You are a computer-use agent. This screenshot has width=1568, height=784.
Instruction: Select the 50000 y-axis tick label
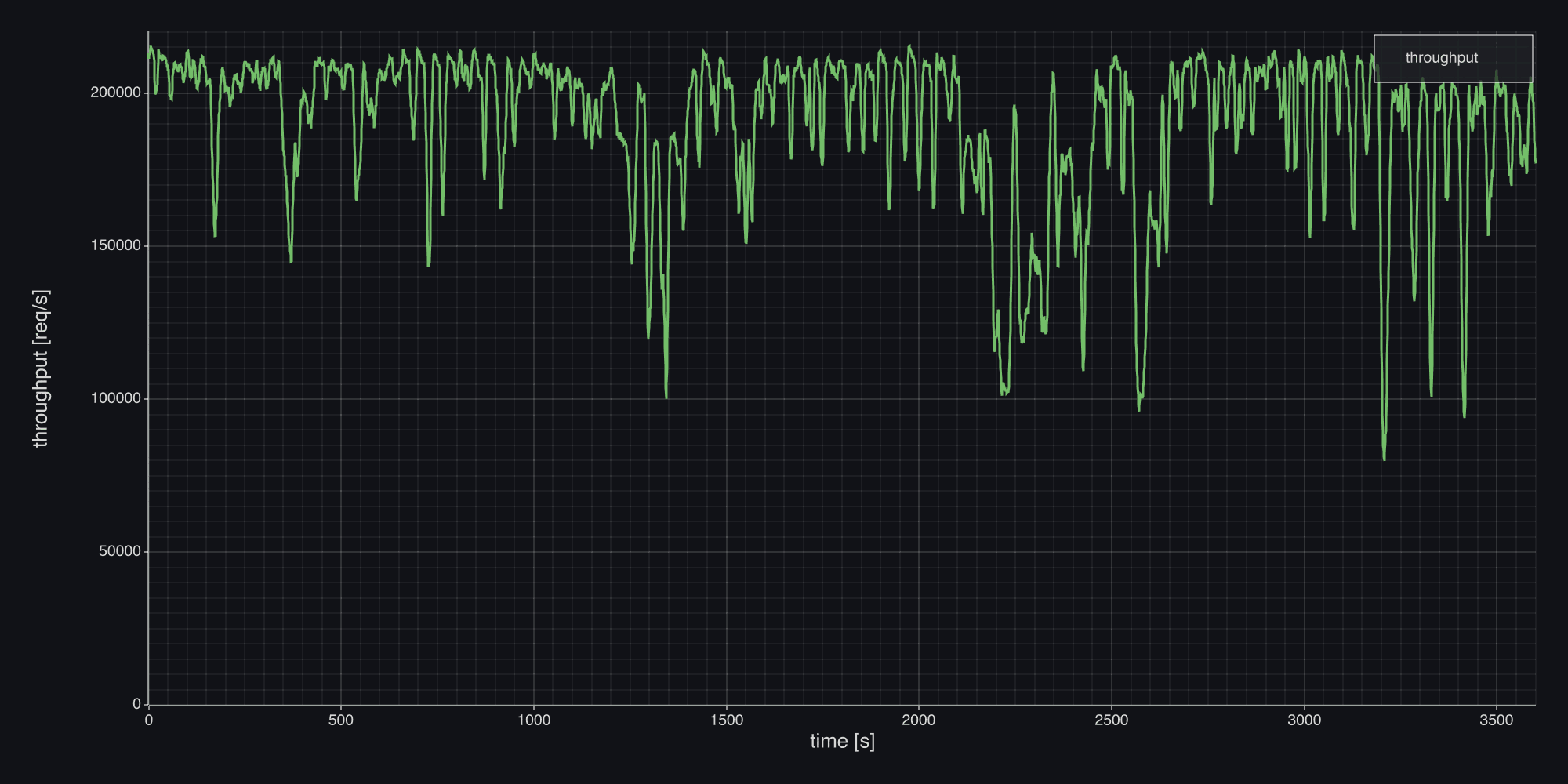(x=119, y=551)
